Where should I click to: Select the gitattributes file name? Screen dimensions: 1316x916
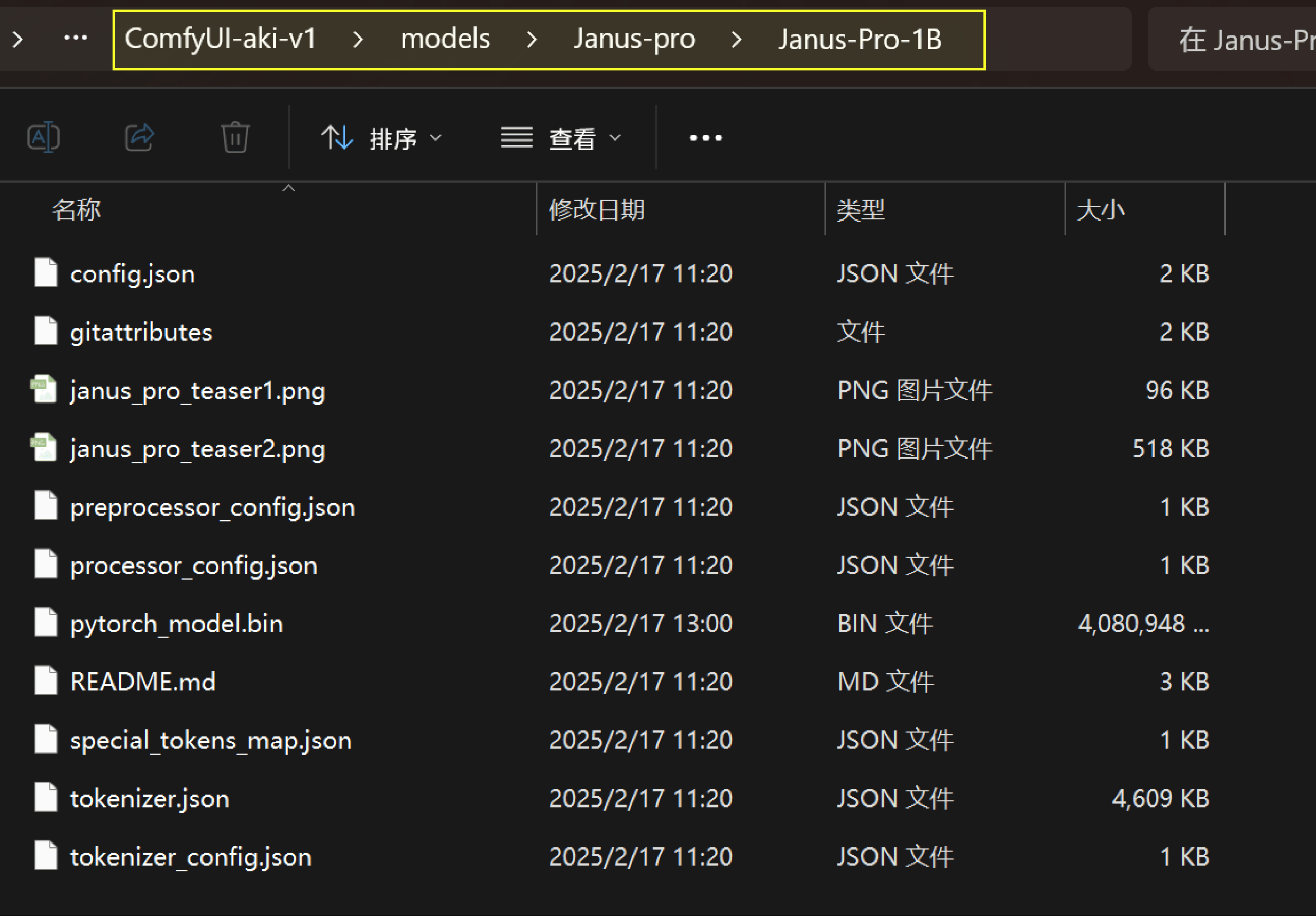pyautogui.click(x=141, y=333)
